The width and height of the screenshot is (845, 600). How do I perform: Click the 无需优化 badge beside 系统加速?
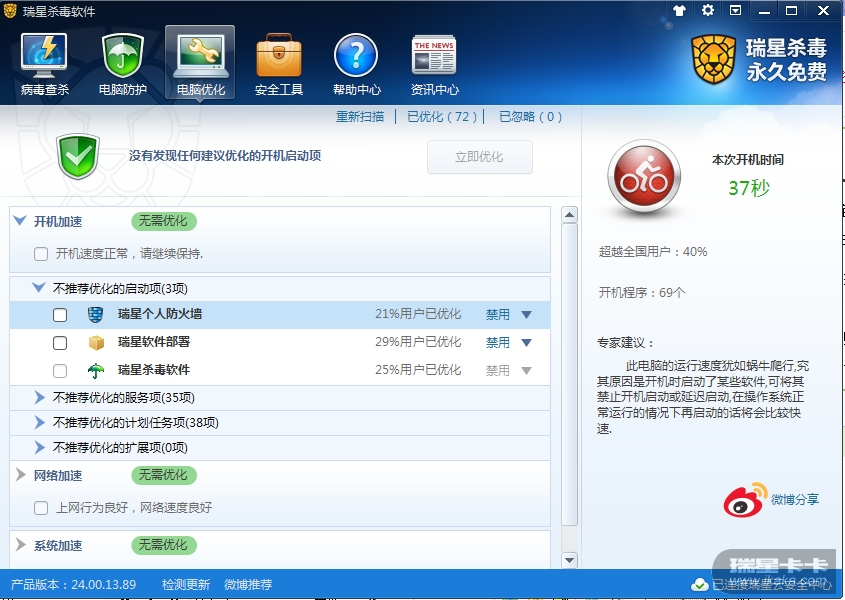point(164,545)
